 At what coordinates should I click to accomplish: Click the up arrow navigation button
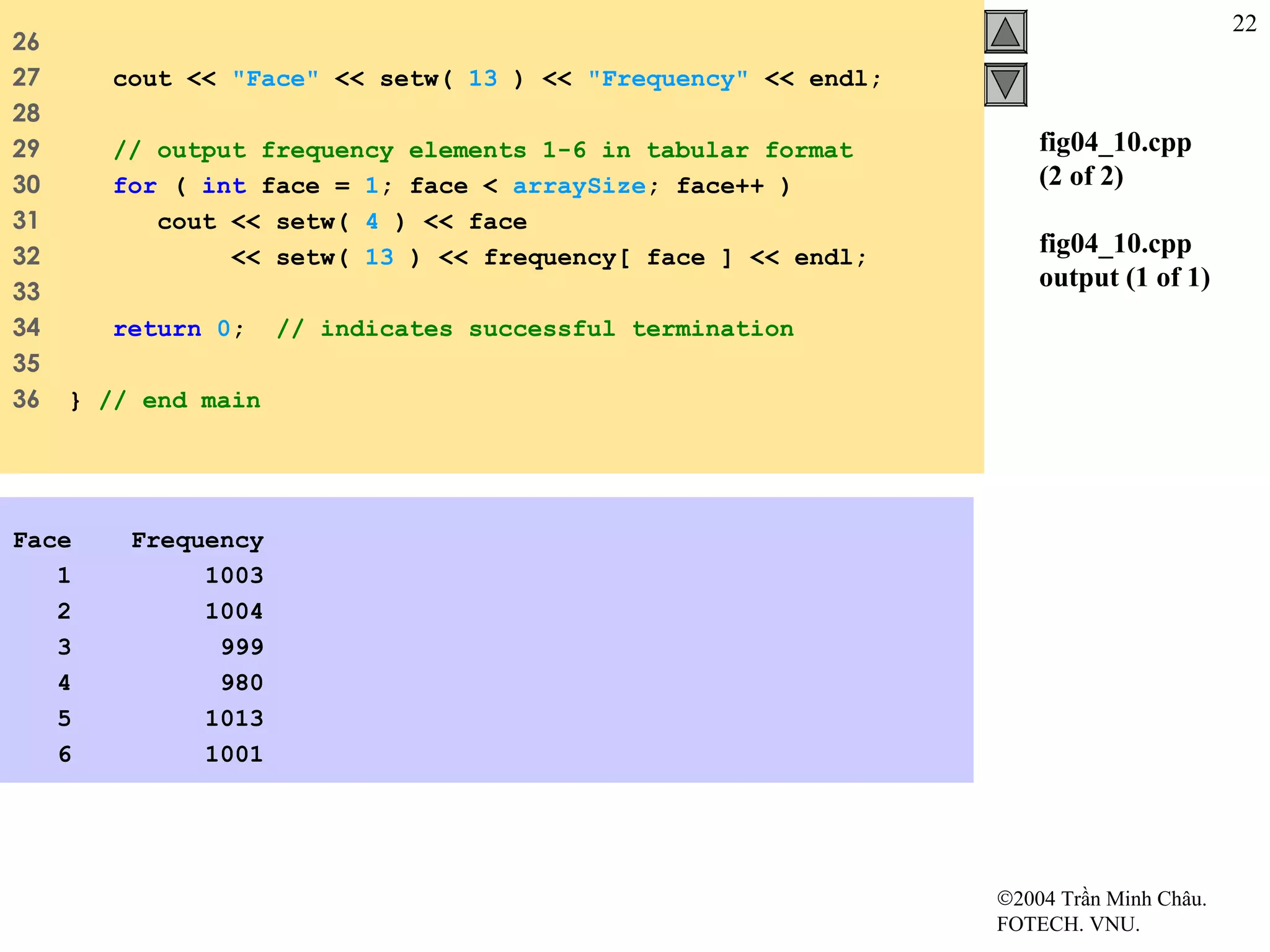pyautogui.click(x=1005, y=32)
